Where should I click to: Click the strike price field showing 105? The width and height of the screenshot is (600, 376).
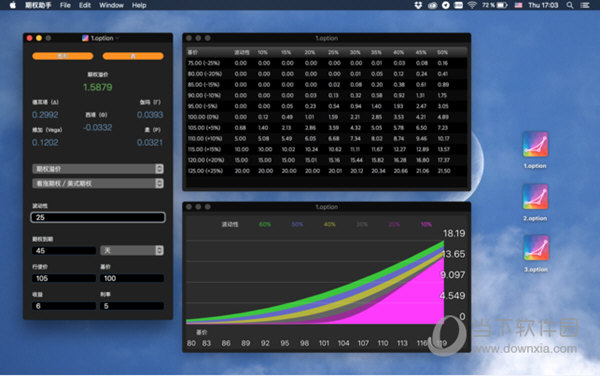(64, 278)
